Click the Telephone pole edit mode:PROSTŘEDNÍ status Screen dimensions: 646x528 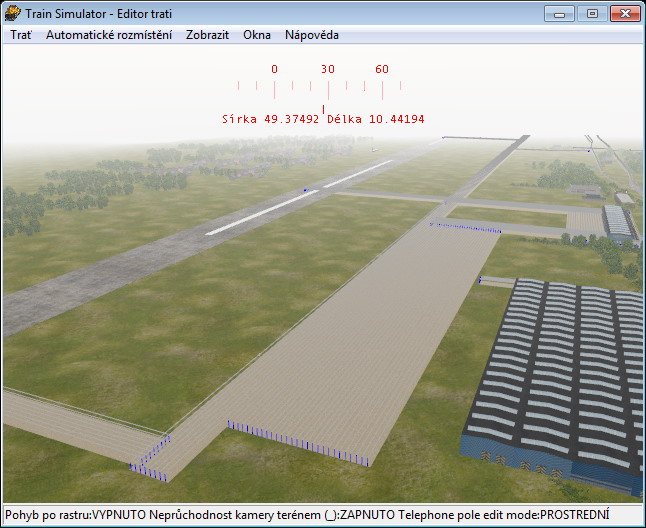coord(504,515)
